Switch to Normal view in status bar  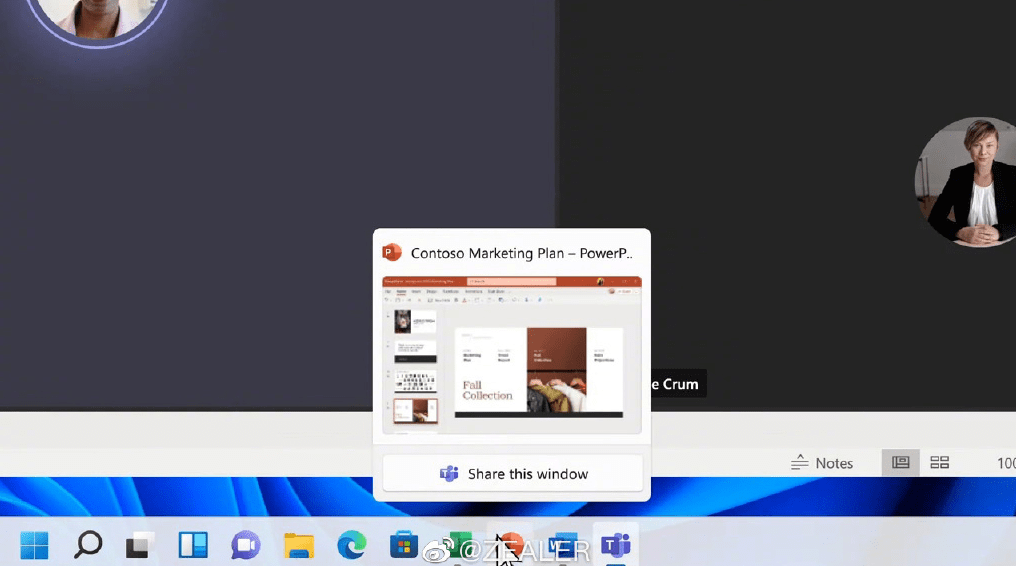[901, 463]
